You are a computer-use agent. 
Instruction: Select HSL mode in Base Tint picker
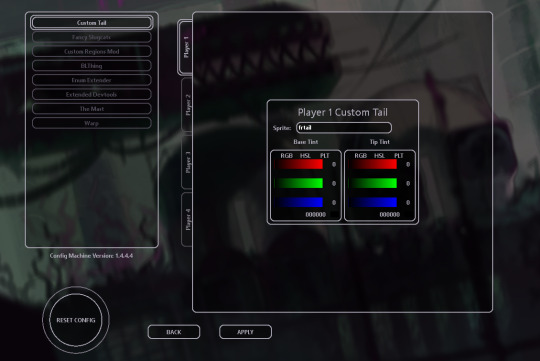[x=305, y=156]
